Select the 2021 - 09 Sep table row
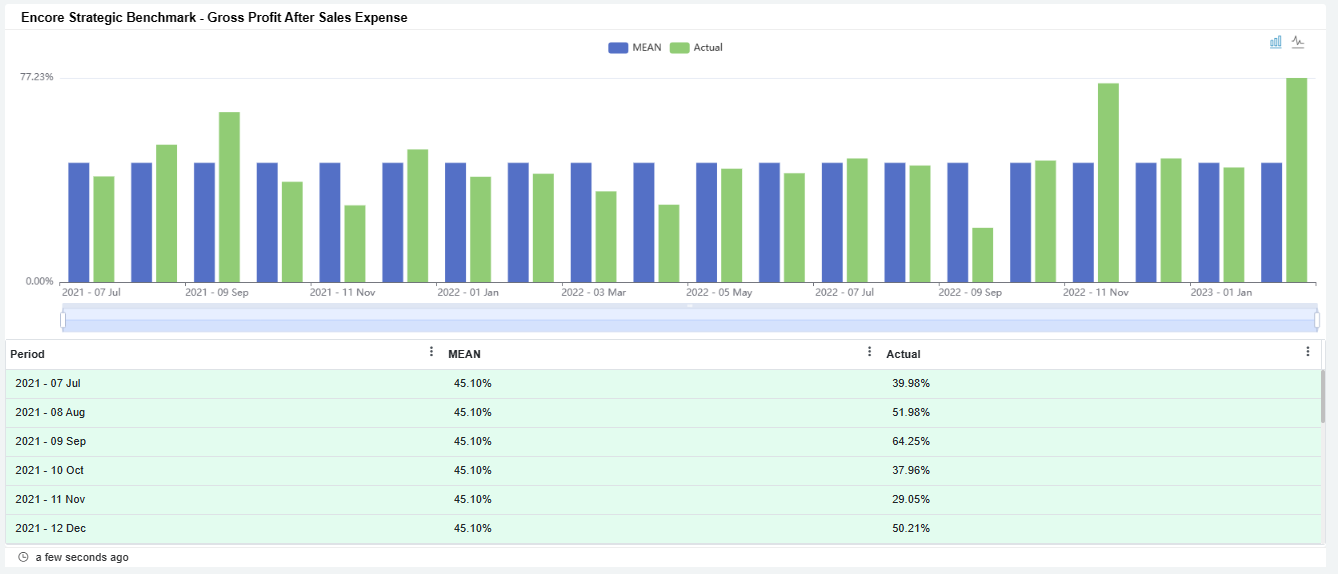The width and height of the screenshot is (1338, 574). [x=50, y=441]
